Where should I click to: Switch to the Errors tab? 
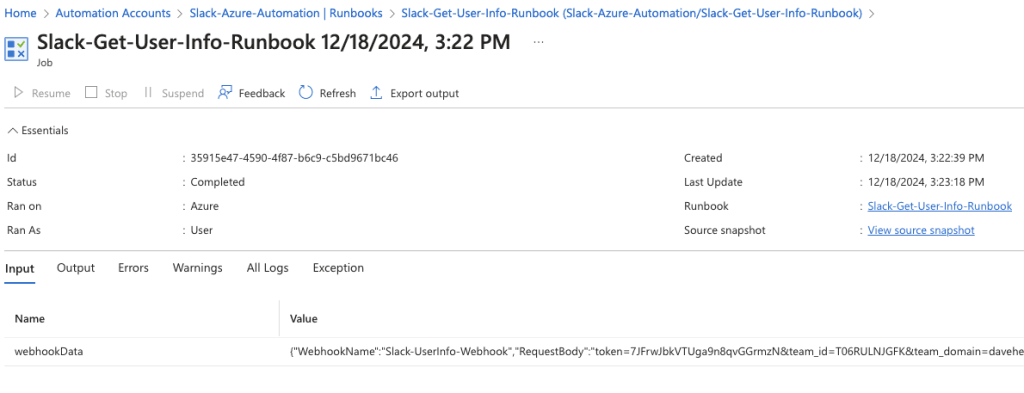pyautogui.click(x=133, y=268)
